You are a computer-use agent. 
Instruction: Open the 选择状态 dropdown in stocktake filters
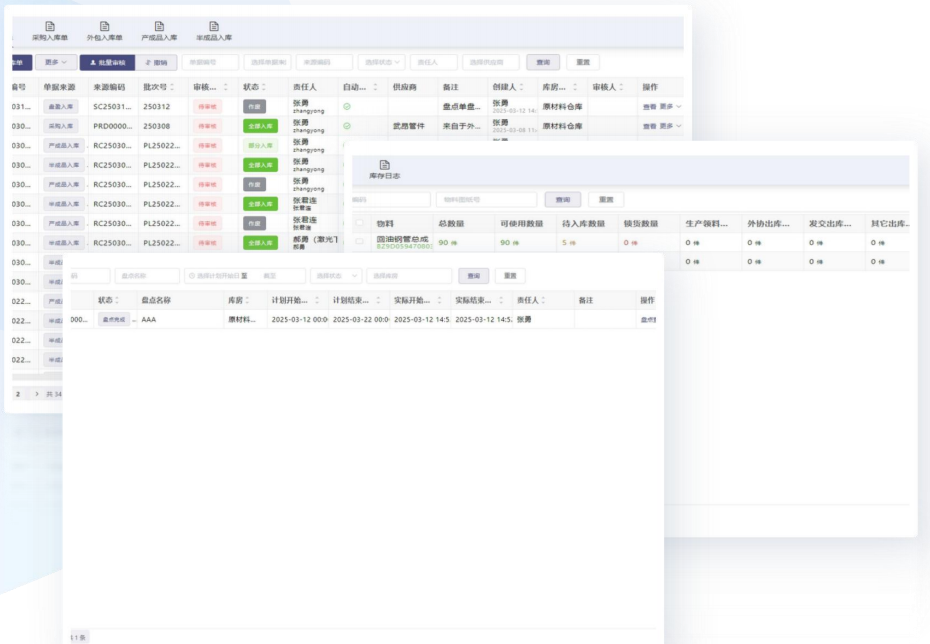(335, 276)
